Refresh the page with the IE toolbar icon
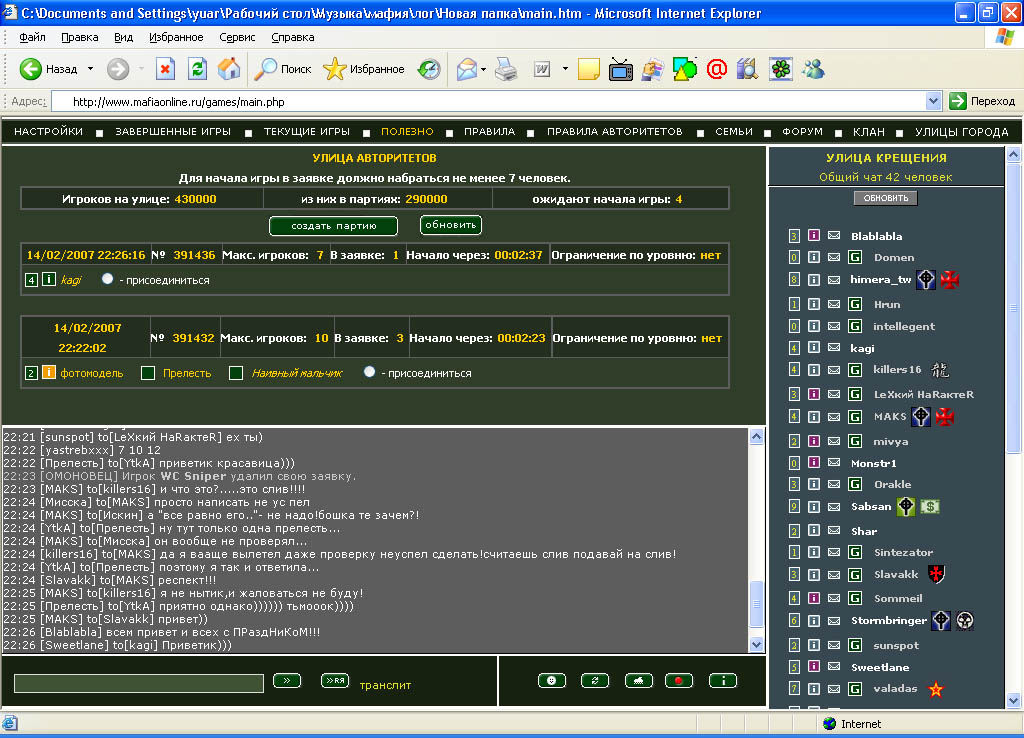Viewport: 1024px width, 738px height. click(197, 69)
